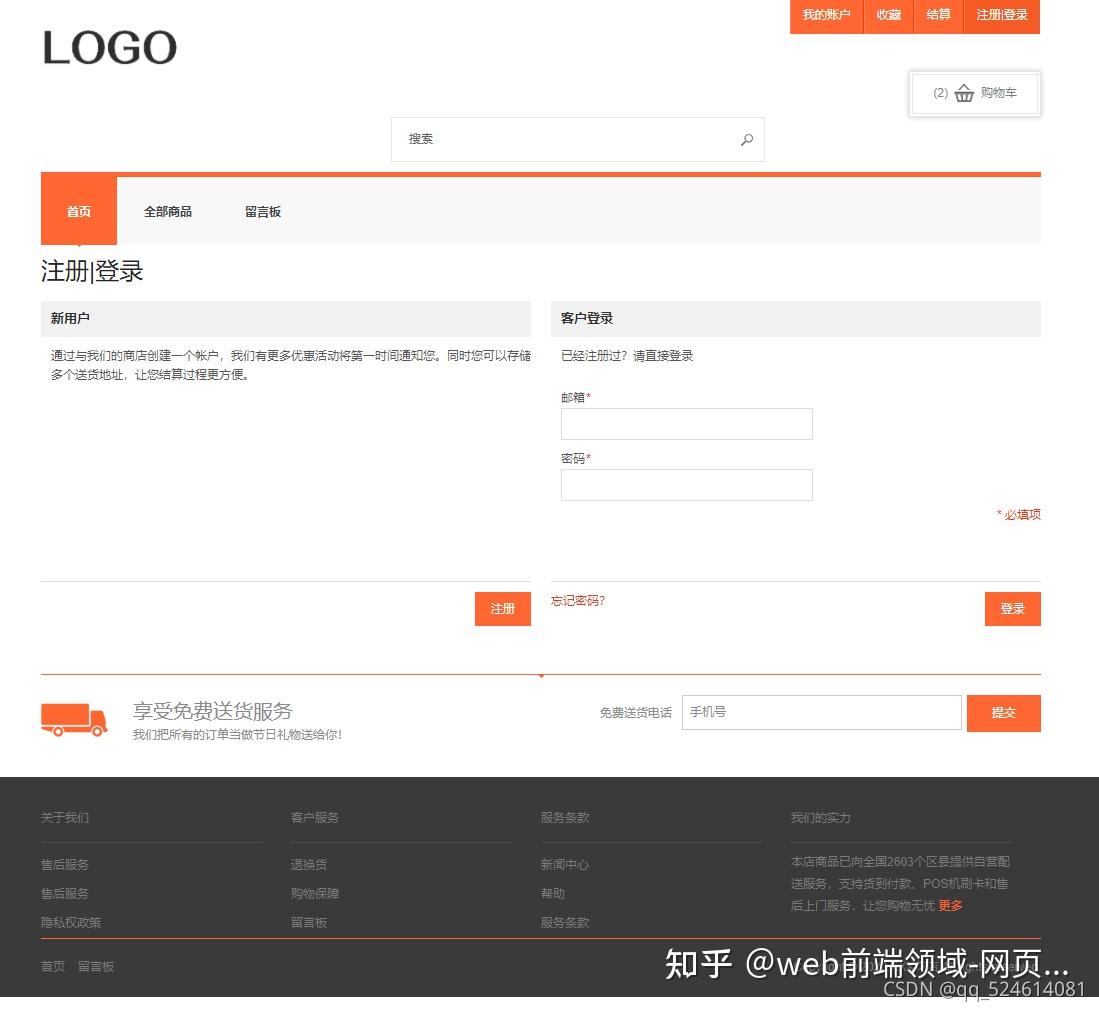Click inside the 手机号 phone field

(x=820, y=712)
